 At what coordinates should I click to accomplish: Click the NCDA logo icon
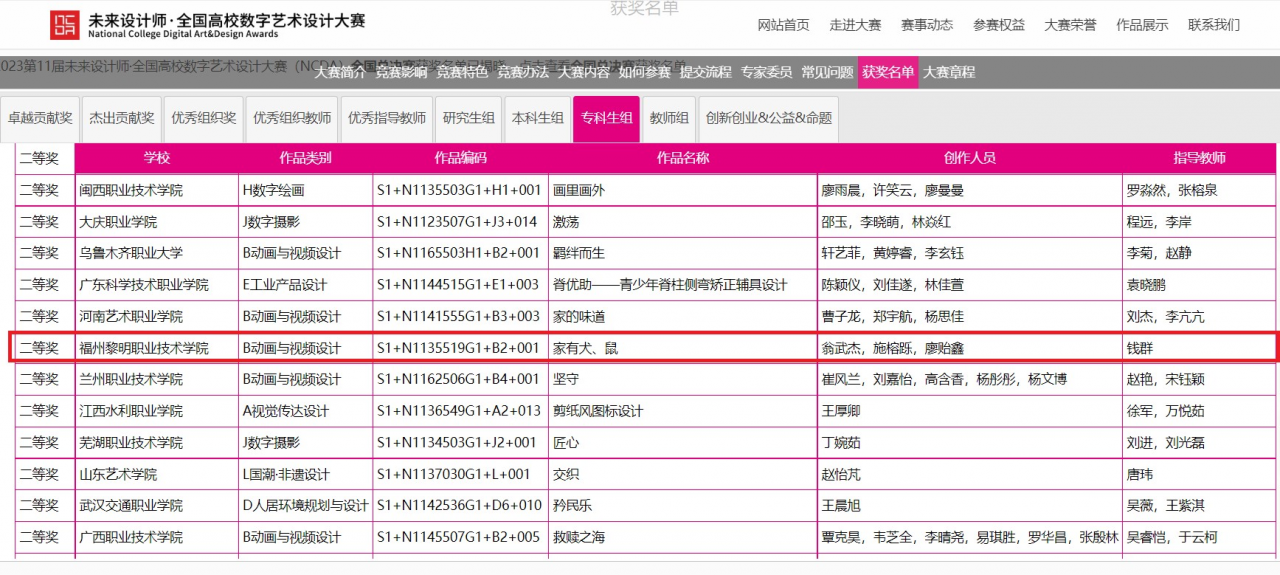coord(66,25)
